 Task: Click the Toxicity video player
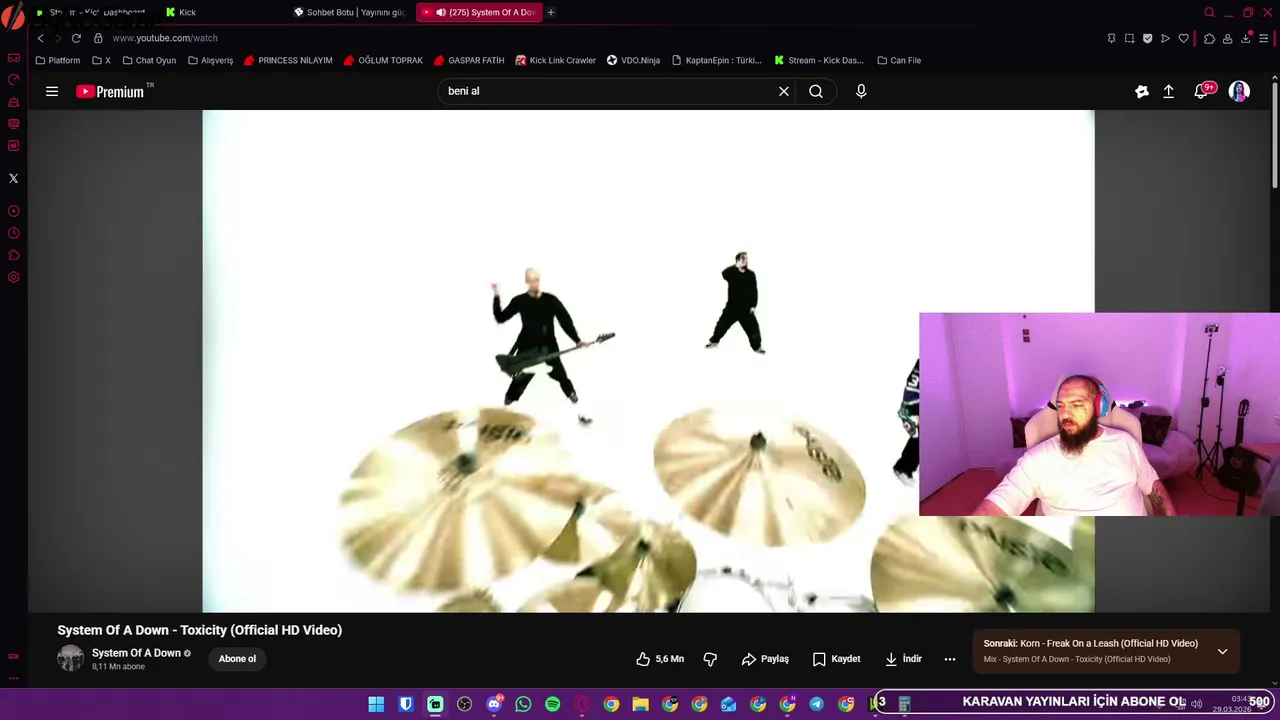point(648,361)
